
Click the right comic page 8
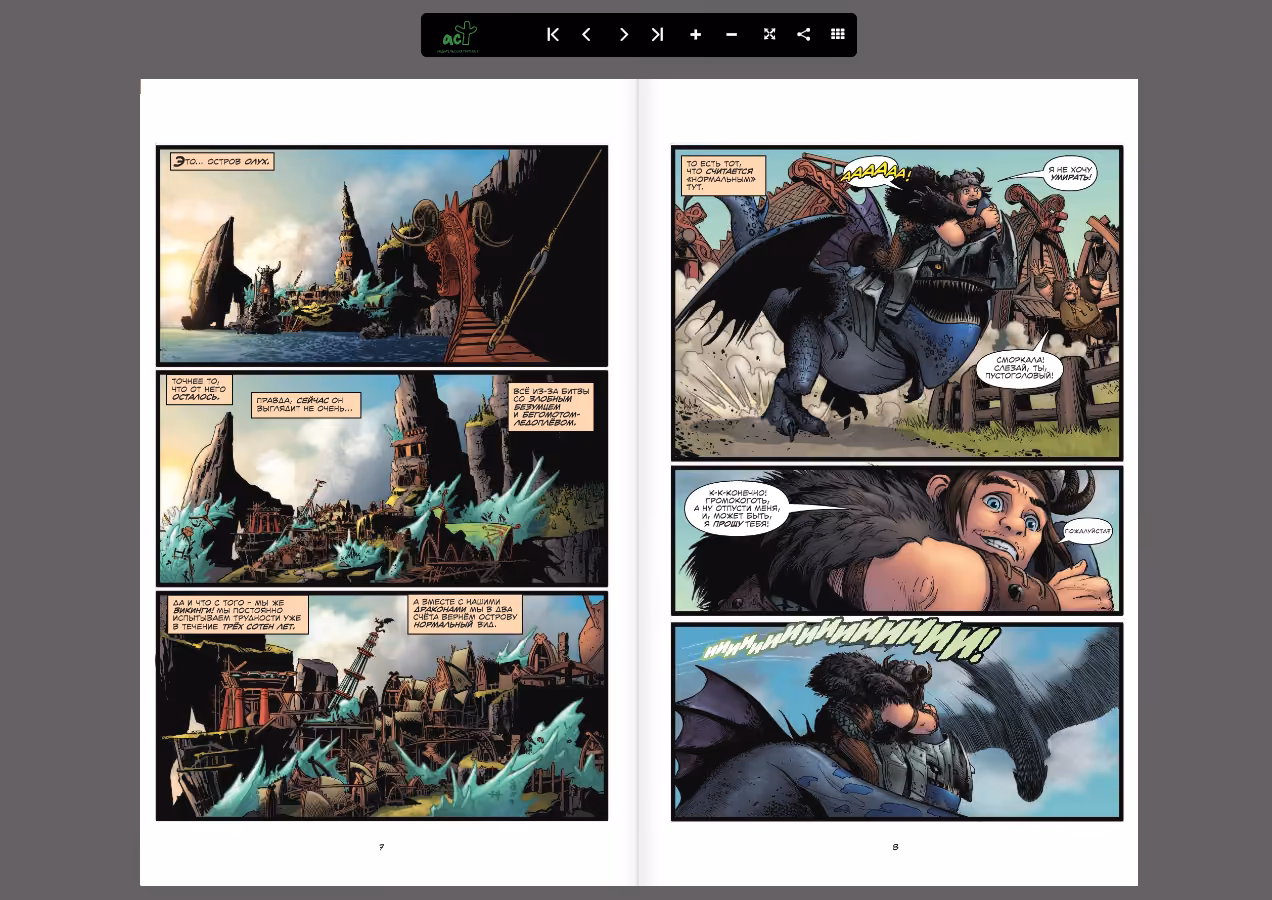click(888, 482)
